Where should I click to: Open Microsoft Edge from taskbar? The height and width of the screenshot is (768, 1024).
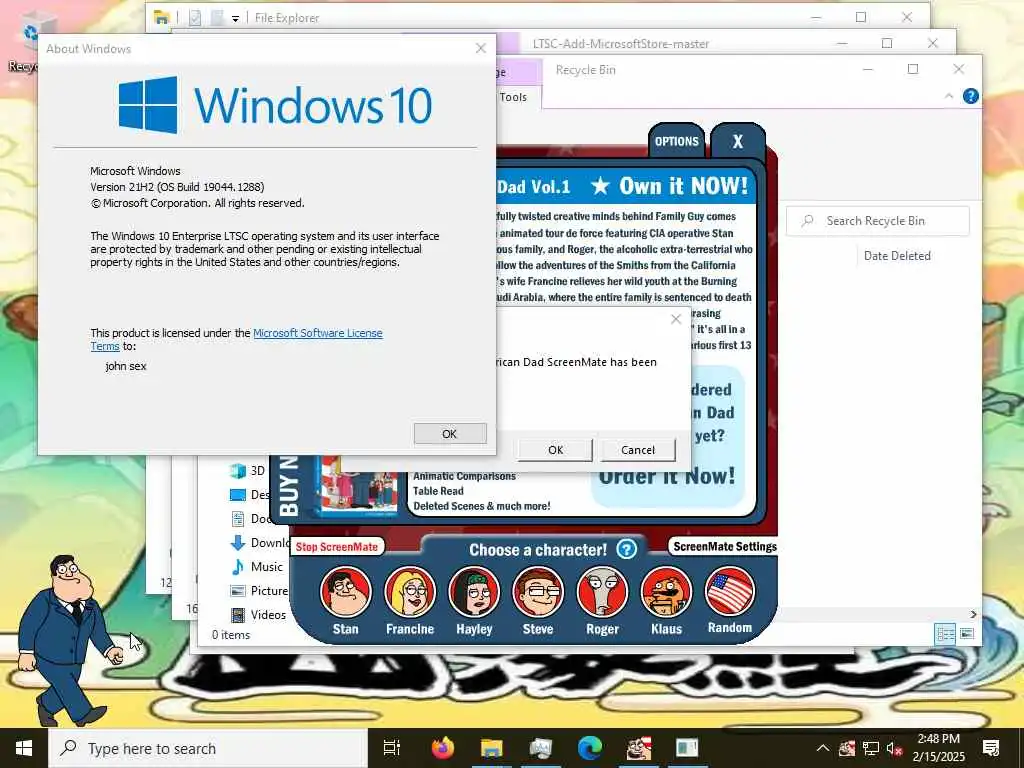[x=590, y=748]
